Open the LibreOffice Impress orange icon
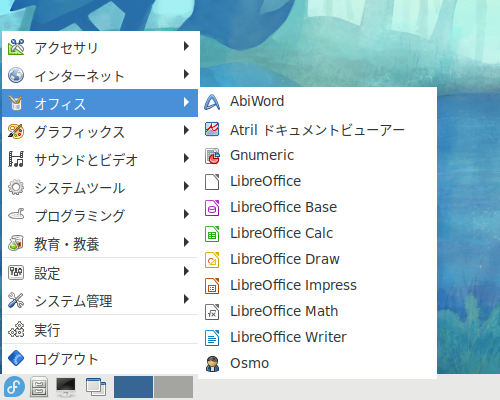500x400 pixels. pyautogui.click(x=212, y=286)
